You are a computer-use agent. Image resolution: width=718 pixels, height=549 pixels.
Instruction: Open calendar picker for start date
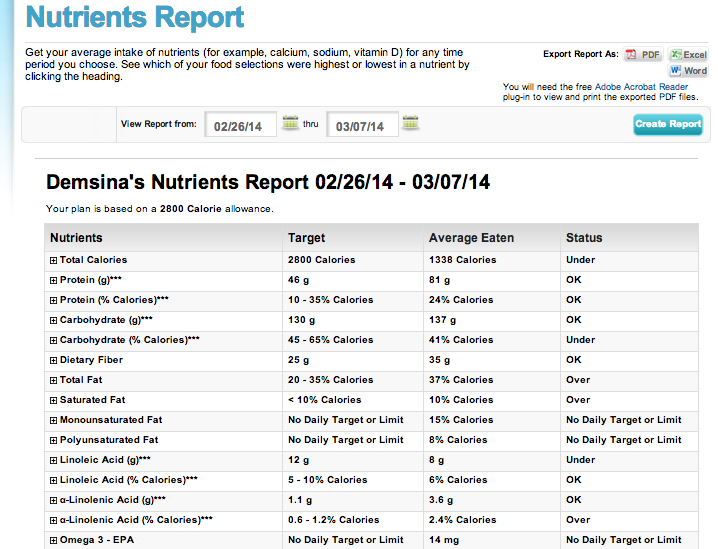[290, 122]
